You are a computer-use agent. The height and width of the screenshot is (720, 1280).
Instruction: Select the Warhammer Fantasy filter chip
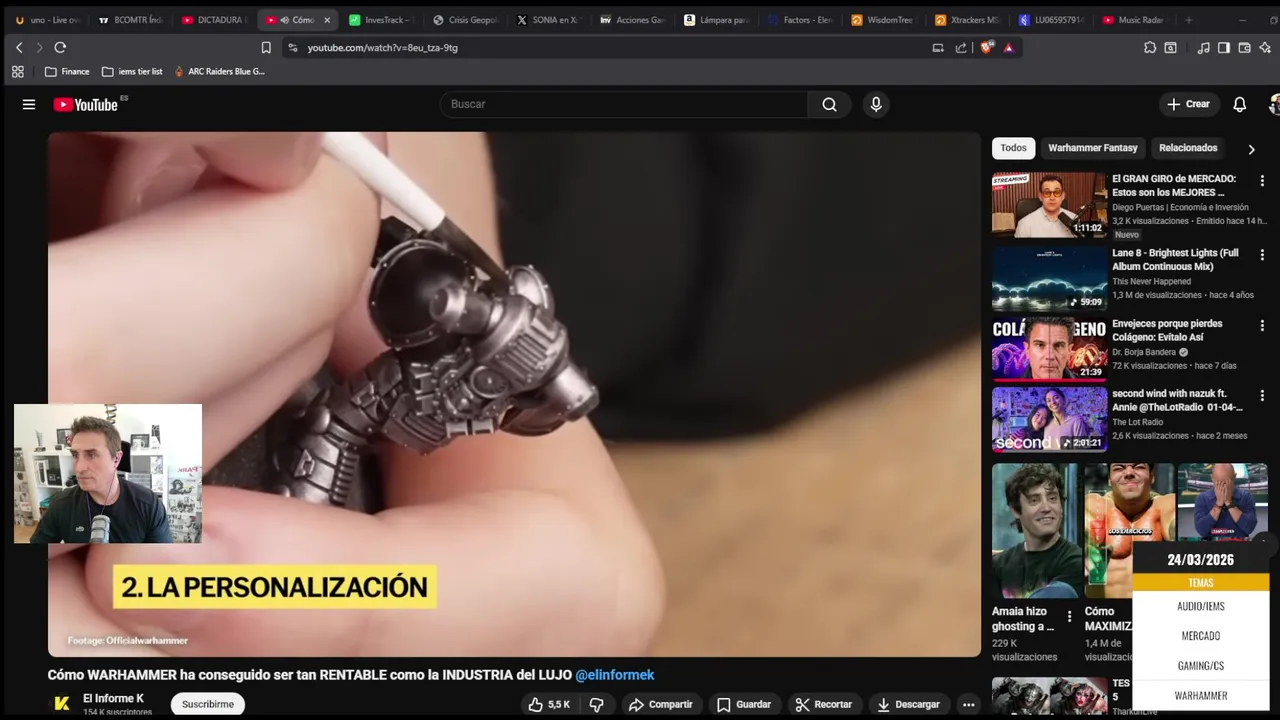point(1092,148)
